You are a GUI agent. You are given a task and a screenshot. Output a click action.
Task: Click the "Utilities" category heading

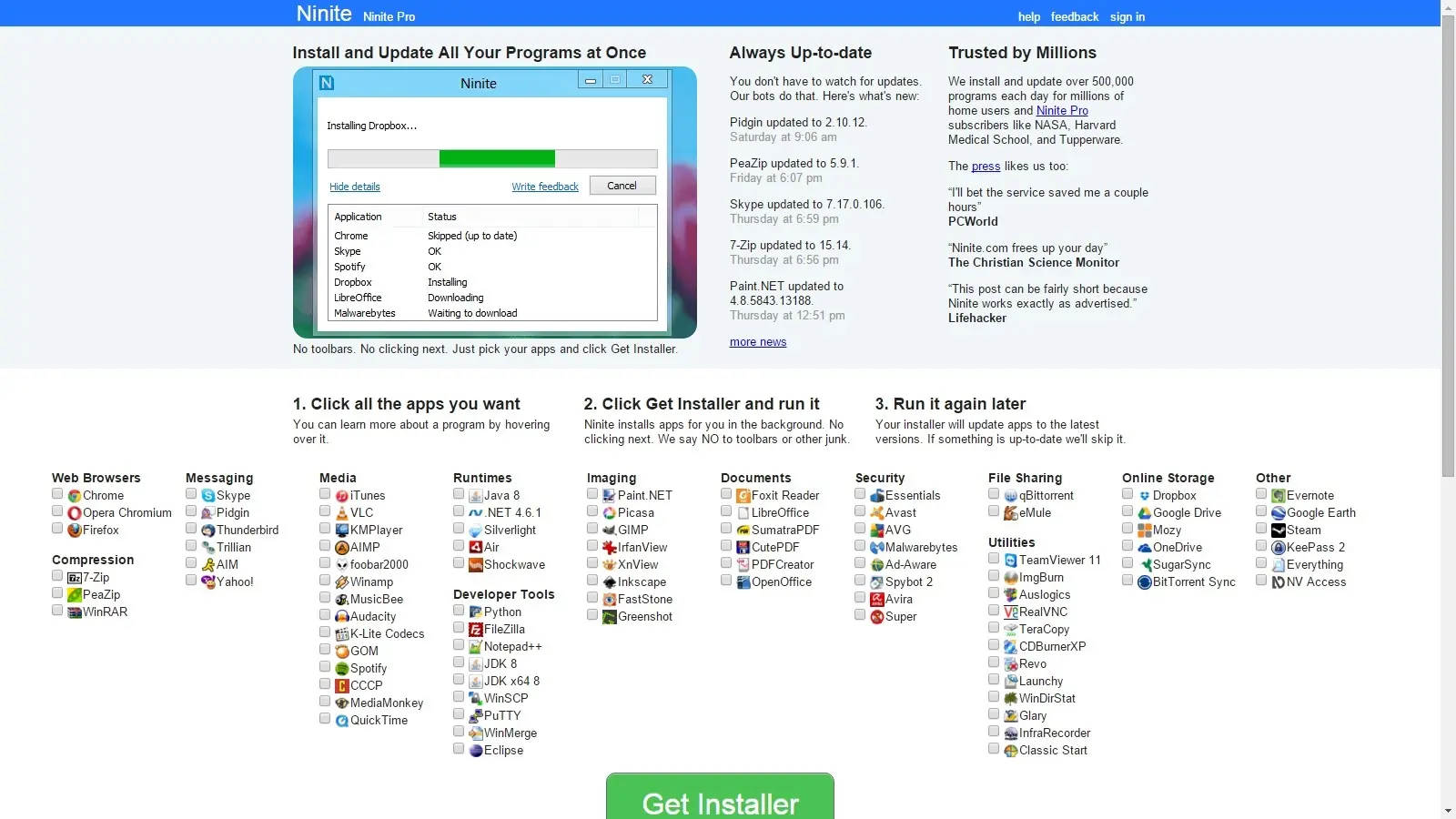pyautogui.click(x=1012, y=542)
